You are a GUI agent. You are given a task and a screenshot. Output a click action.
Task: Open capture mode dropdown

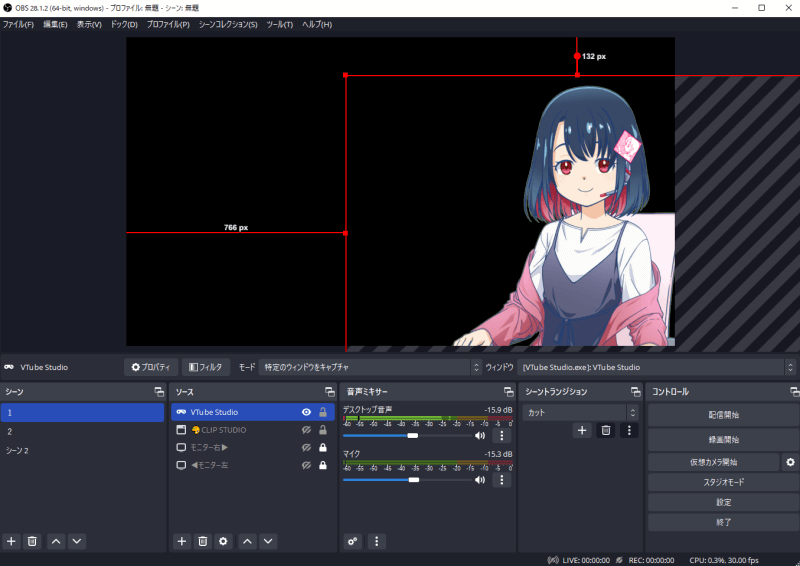[x=370, y=367]
